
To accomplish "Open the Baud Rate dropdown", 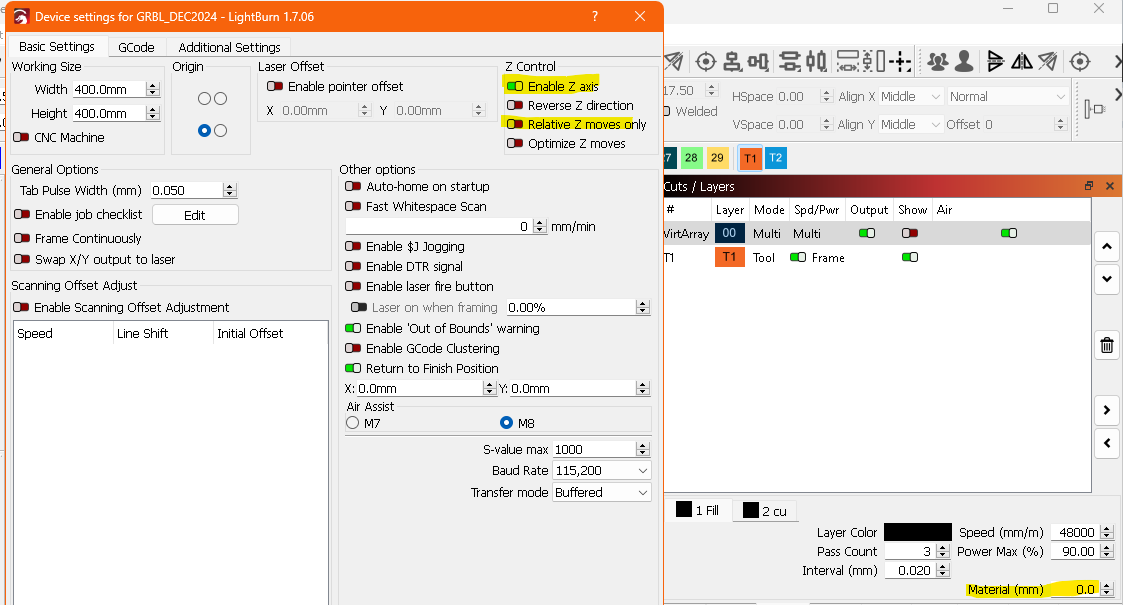I will click(x=602, y=470).
